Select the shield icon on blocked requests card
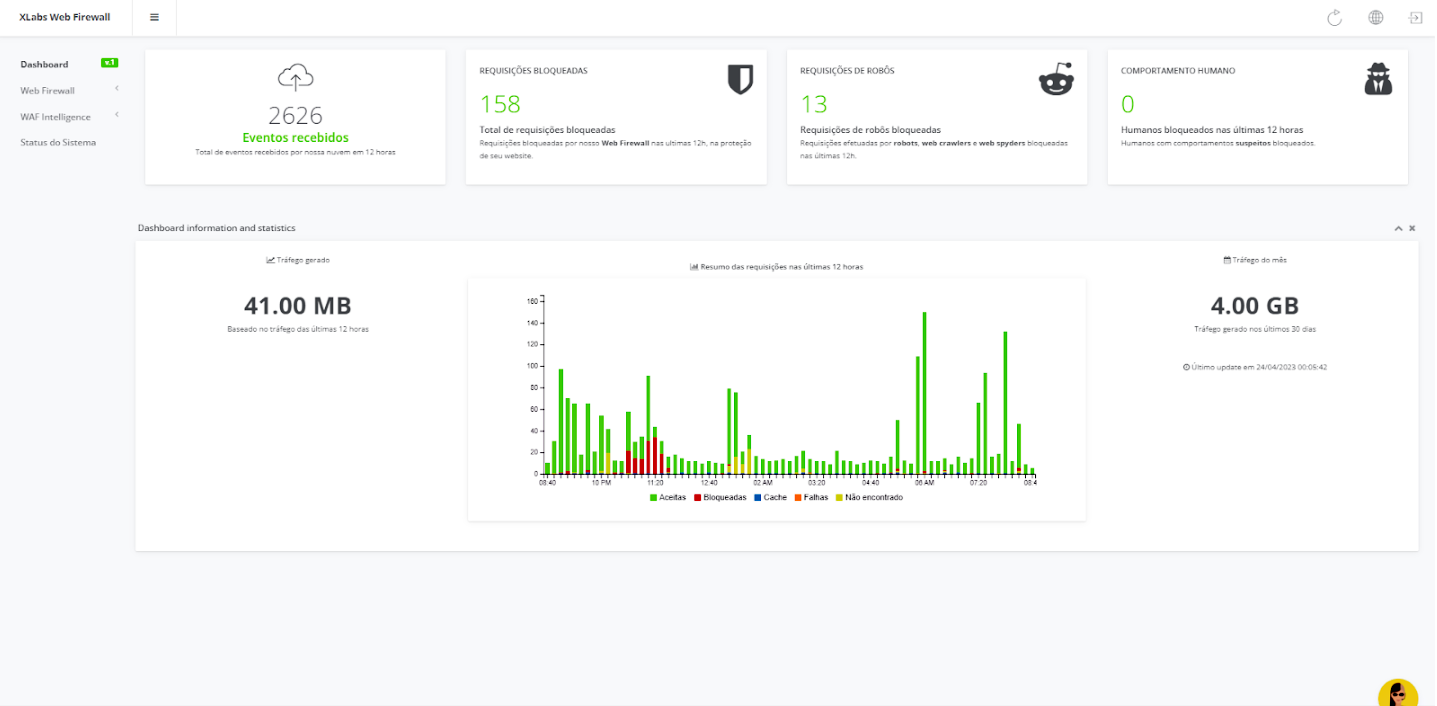 click(740, 77)
